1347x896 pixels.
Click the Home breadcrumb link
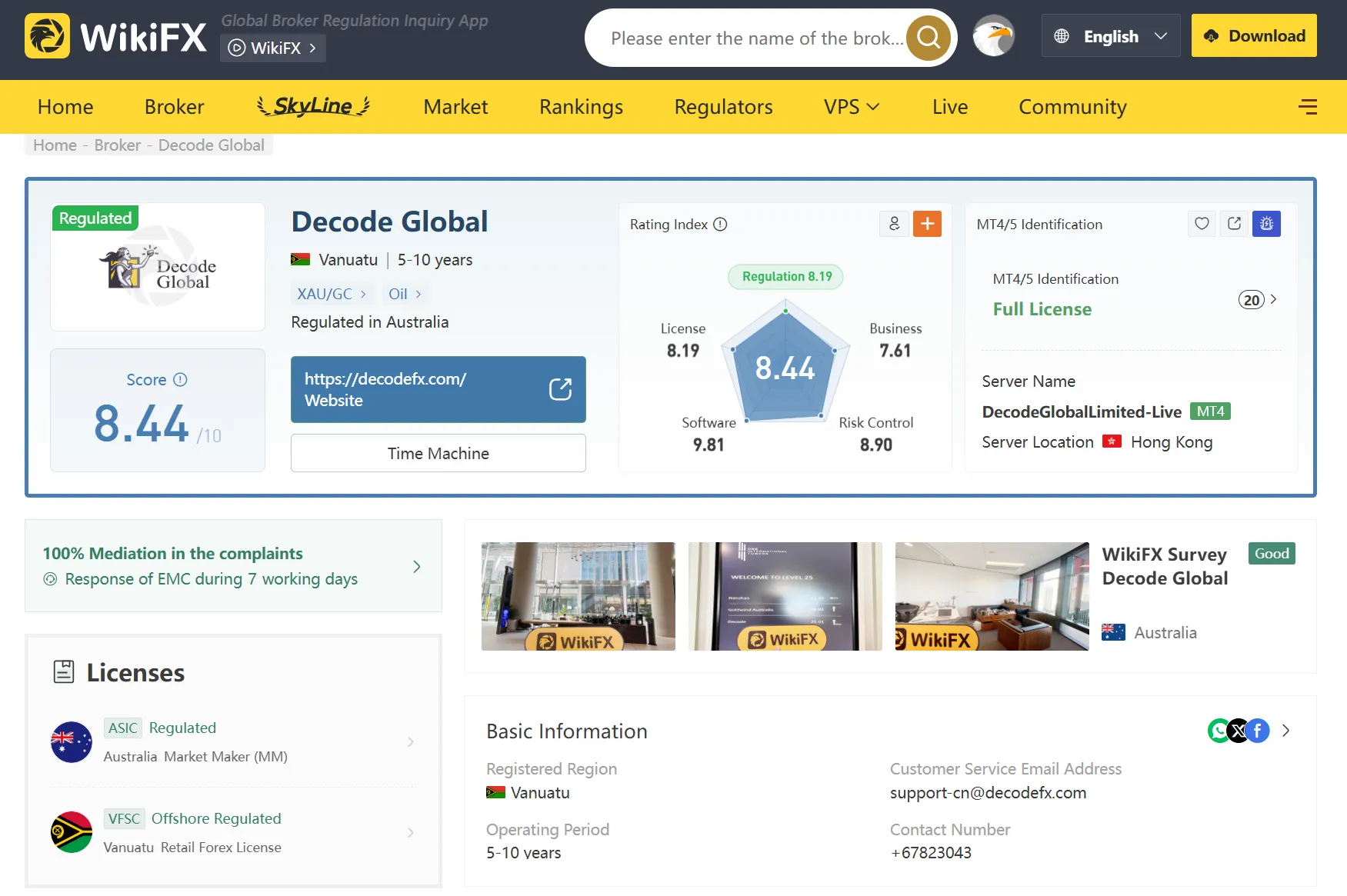(55, 145)
